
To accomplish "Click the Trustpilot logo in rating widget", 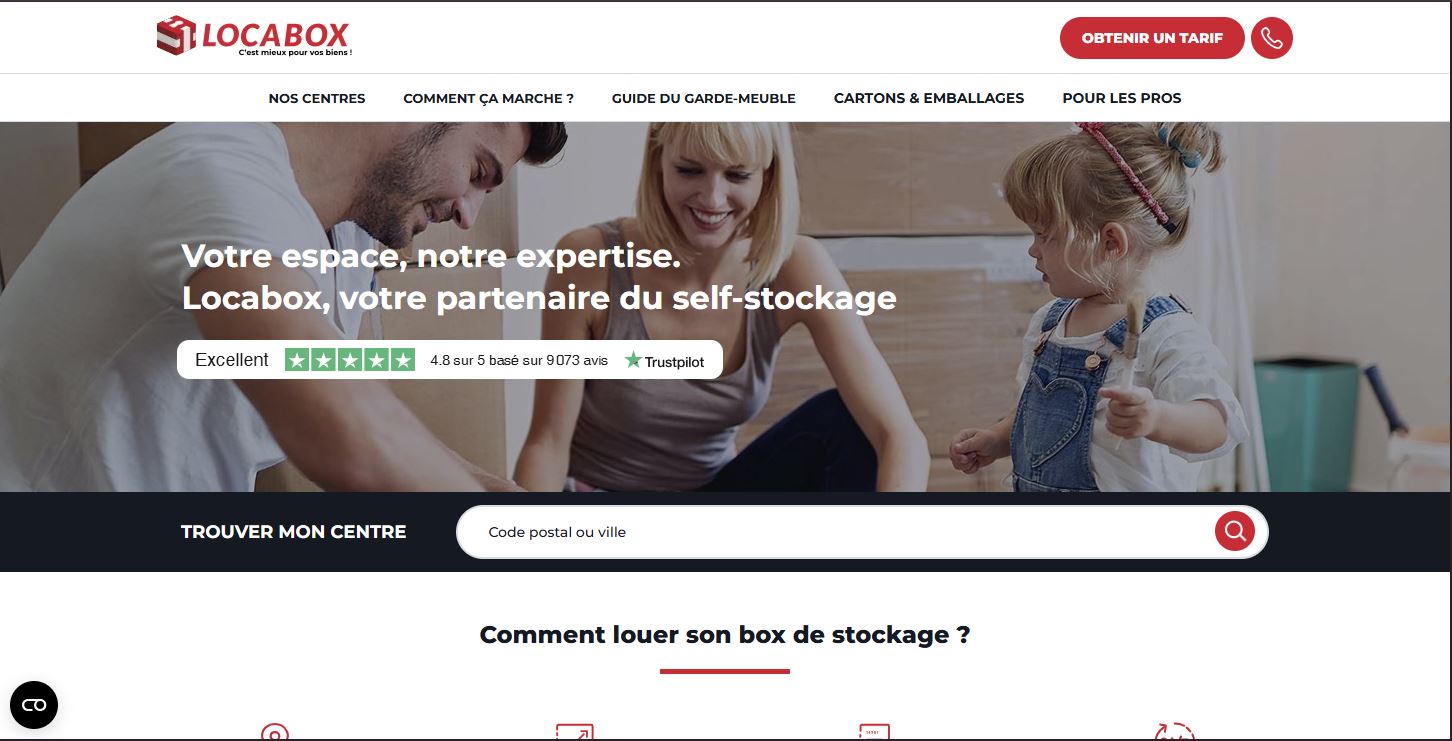I will pyautogui.click(x=665, y=361).
